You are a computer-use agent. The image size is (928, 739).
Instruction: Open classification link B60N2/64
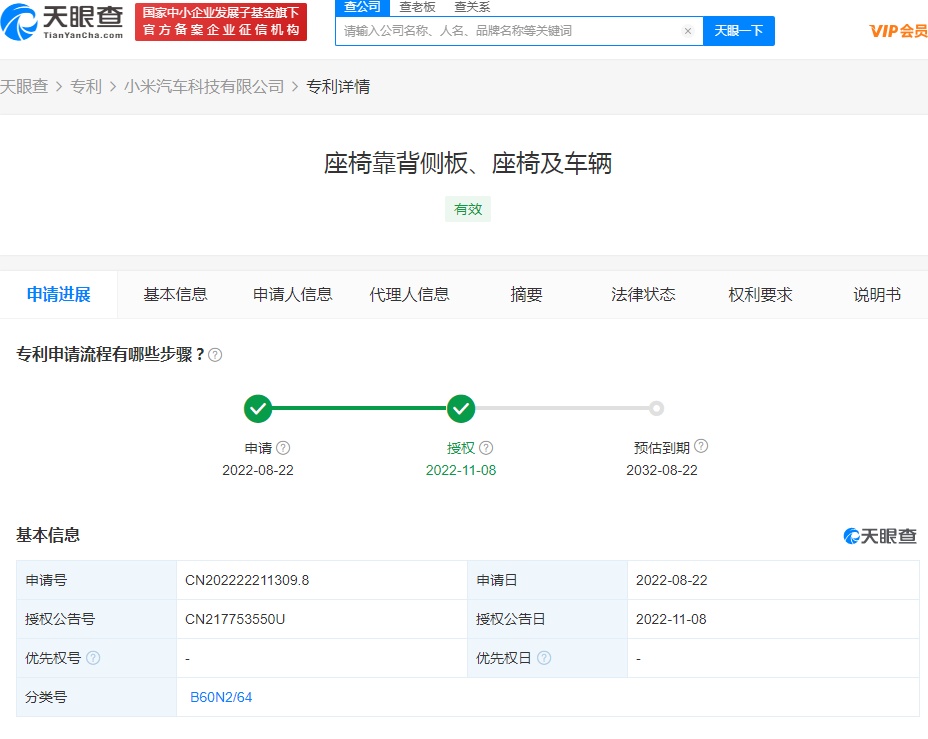click(x=221, y=697)
